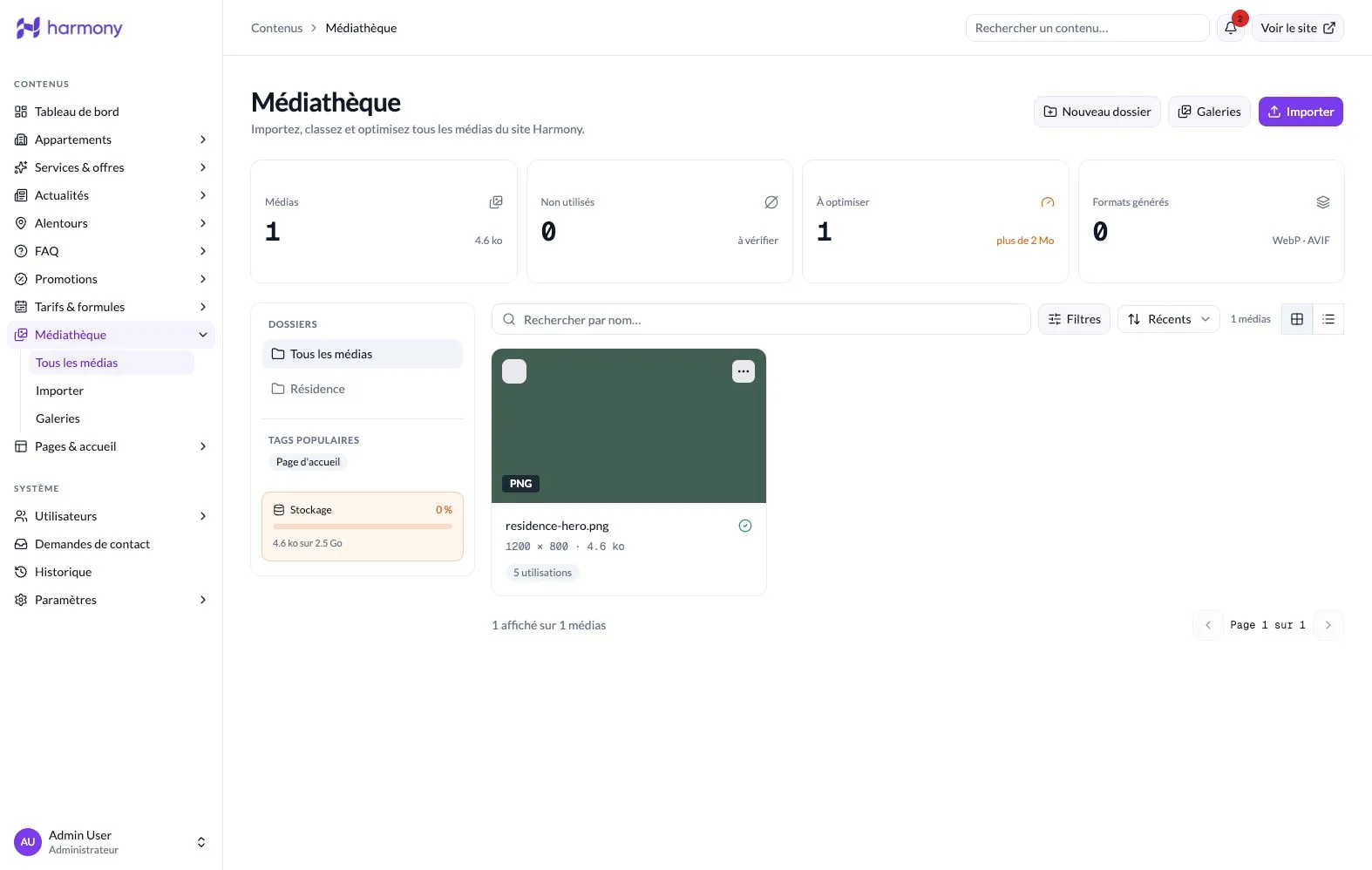Viewport: 1372px width, 870px height.
Task: Click the Médias card stack icon
Action: coord(496,202)
